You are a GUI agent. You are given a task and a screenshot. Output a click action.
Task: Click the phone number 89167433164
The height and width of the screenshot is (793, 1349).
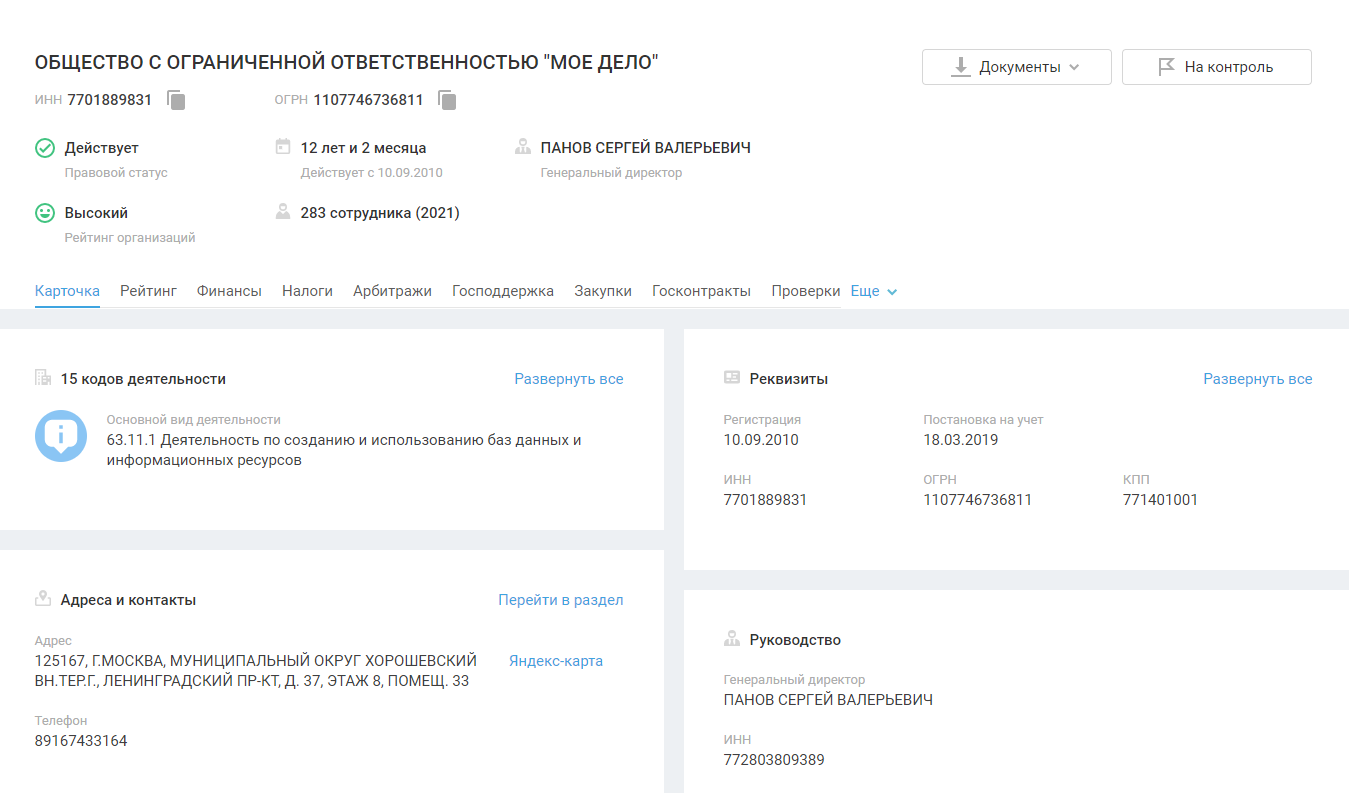[81, 741]
